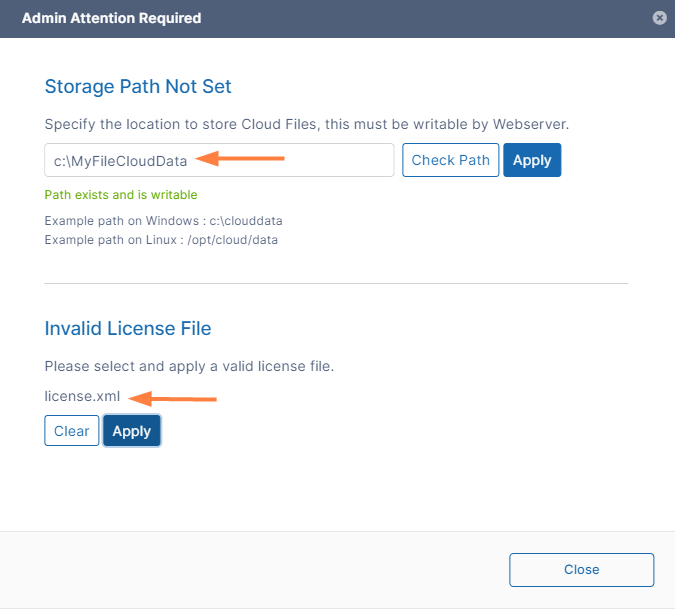Click the Close button in the footer
Viewport: 675px width, 609px height.
[581, 569]
